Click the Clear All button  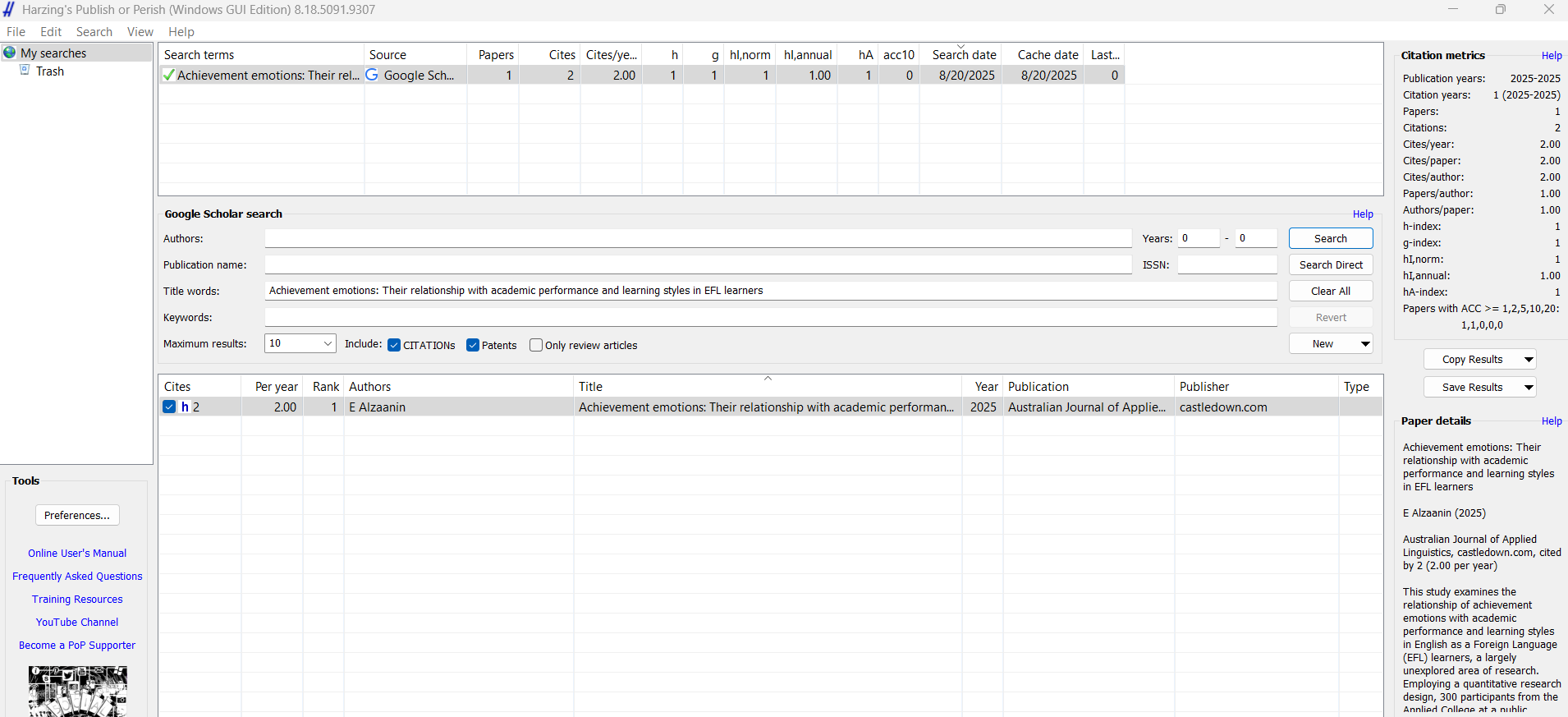click(x=1331, y=291)
